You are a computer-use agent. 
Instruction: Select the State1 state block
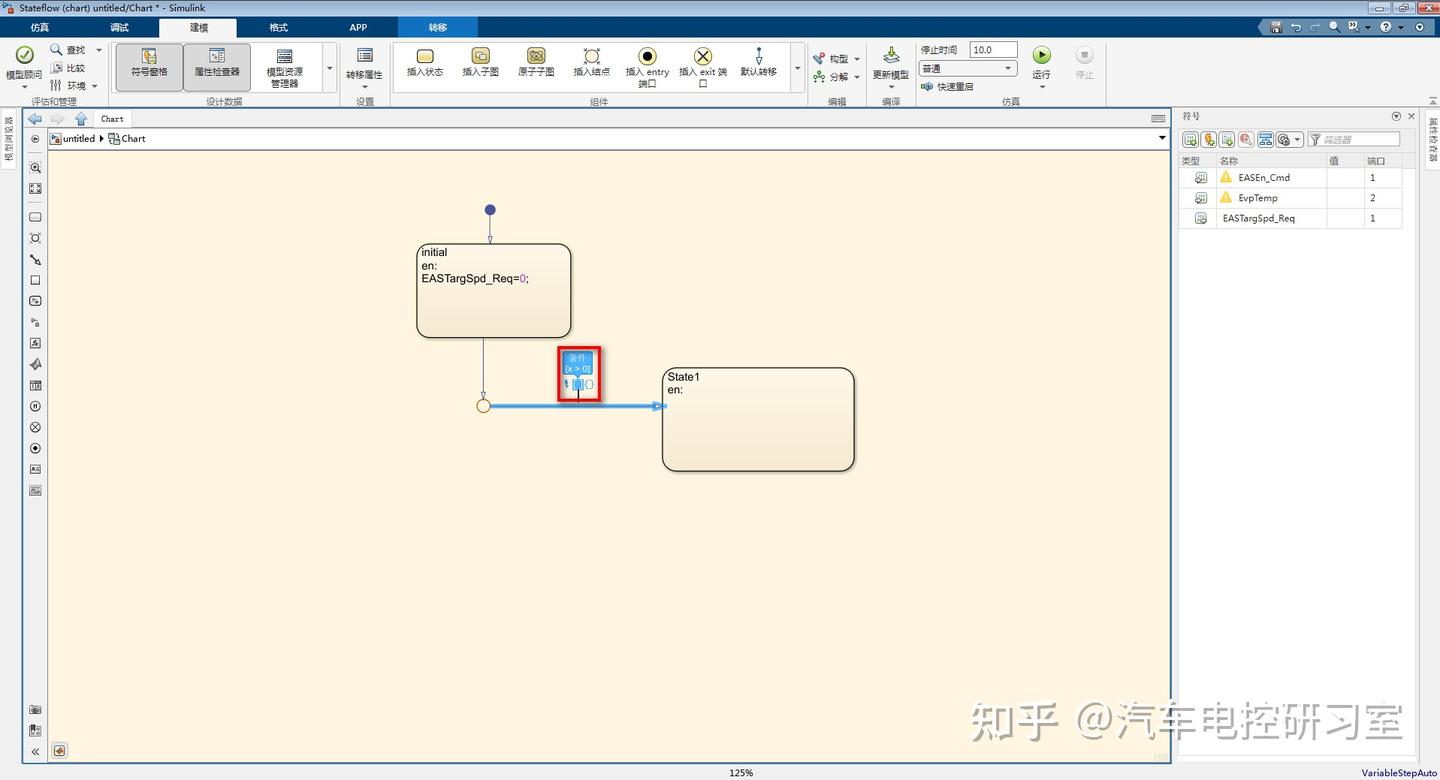[758, 419]
